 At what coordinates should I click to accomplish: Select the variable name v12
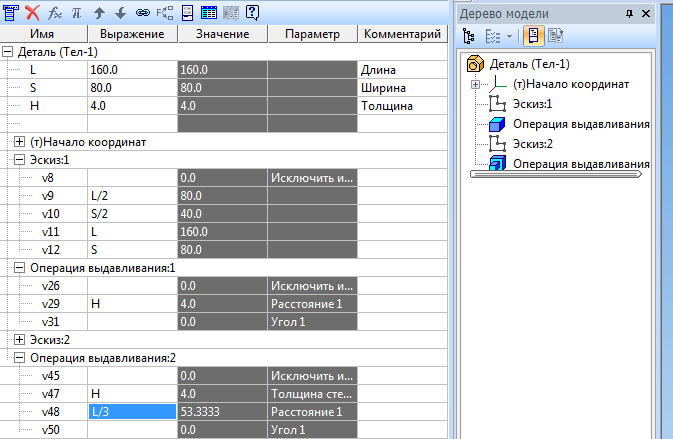tap(51, 250)
